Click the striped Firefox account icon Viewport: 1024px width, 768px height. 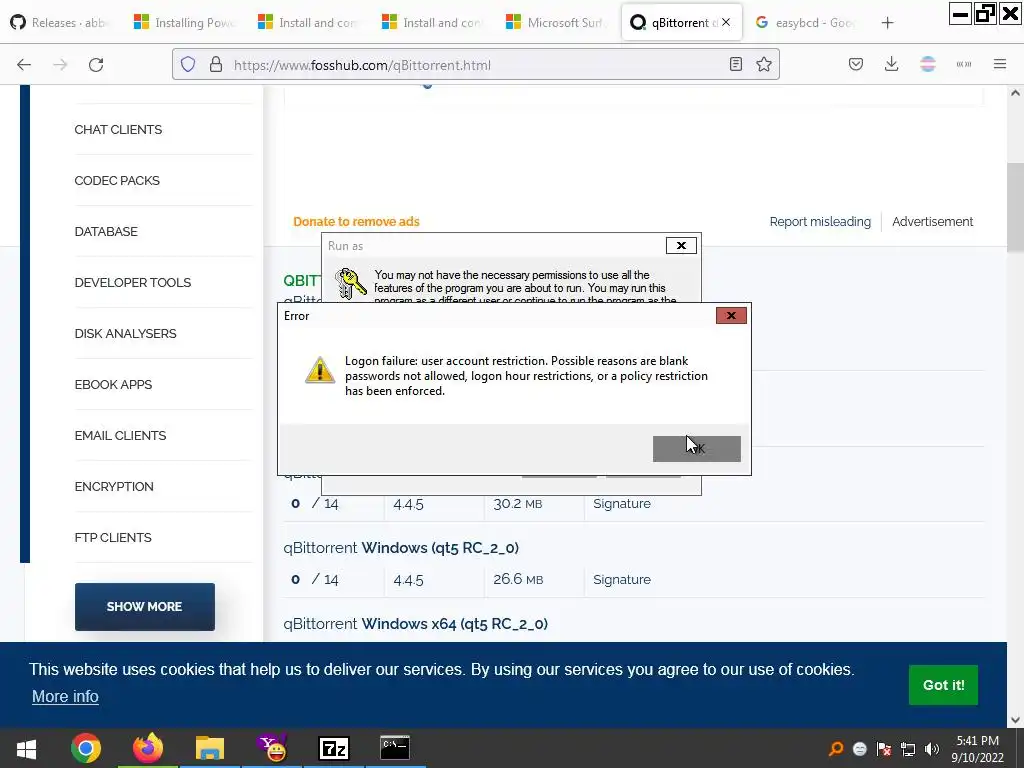927,64
